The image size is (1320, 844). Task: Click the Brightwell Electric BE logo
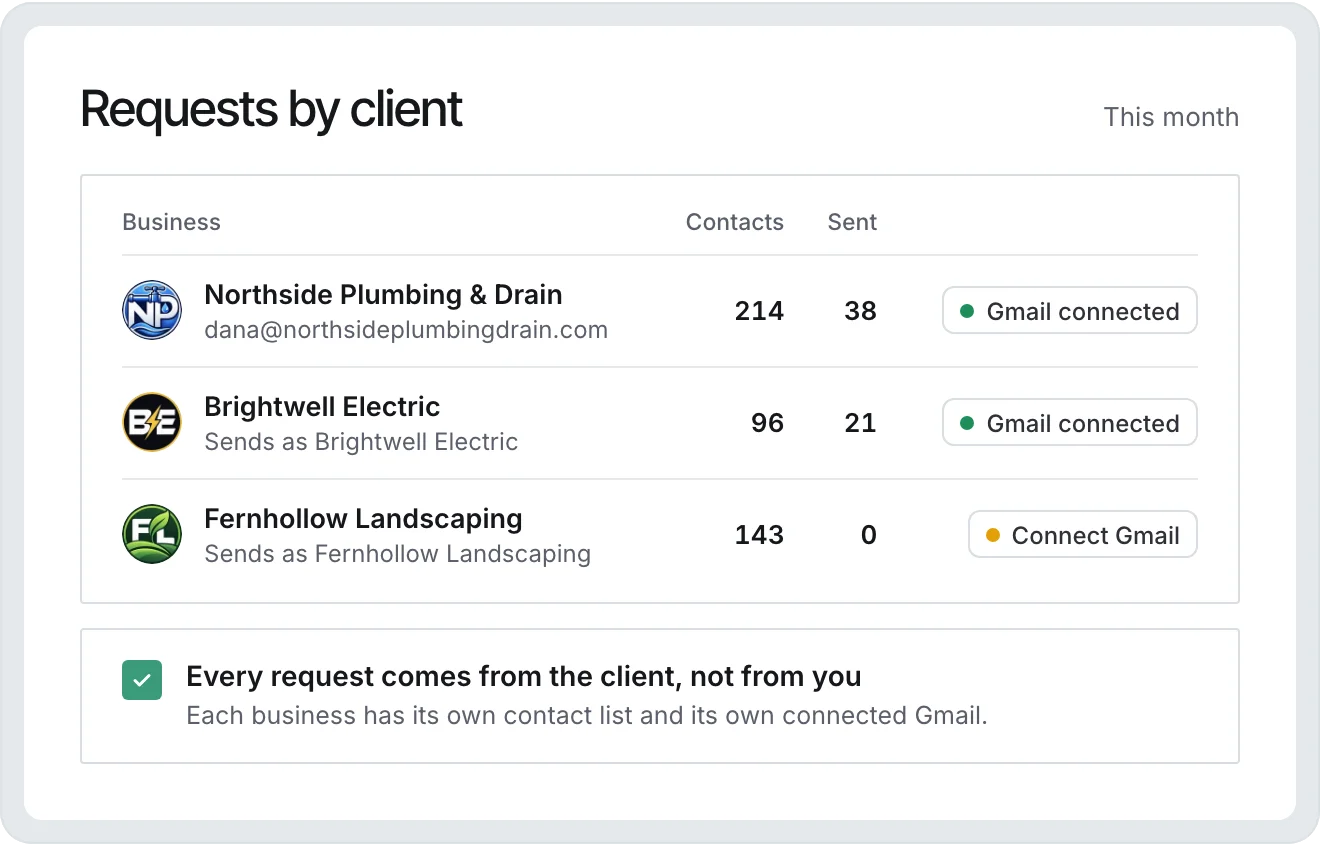coord(152,422)
